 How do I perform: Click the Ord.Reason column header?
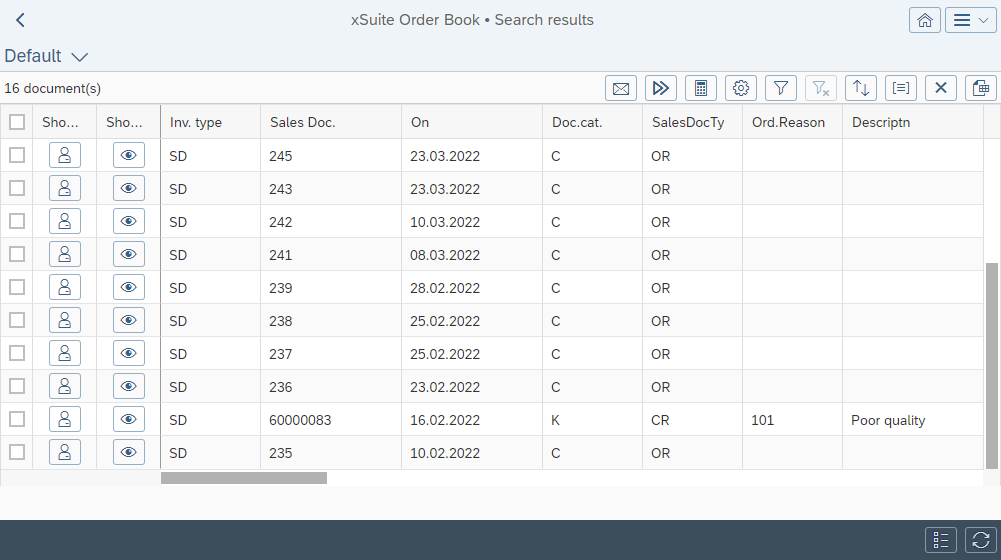pyautogui.click(x=788, y=122)
